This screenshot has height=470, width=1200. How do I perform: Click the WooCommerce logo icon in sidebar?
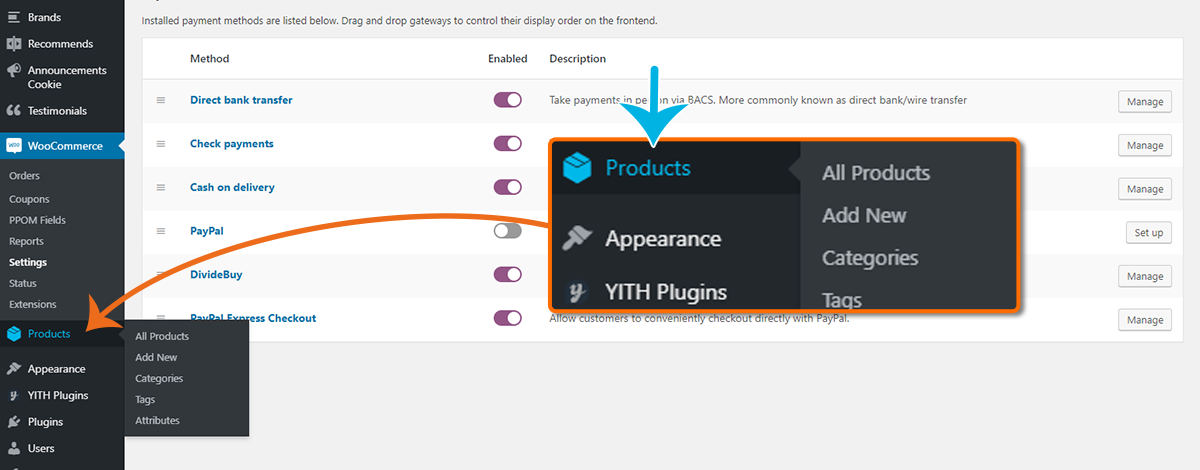[14, 146]
